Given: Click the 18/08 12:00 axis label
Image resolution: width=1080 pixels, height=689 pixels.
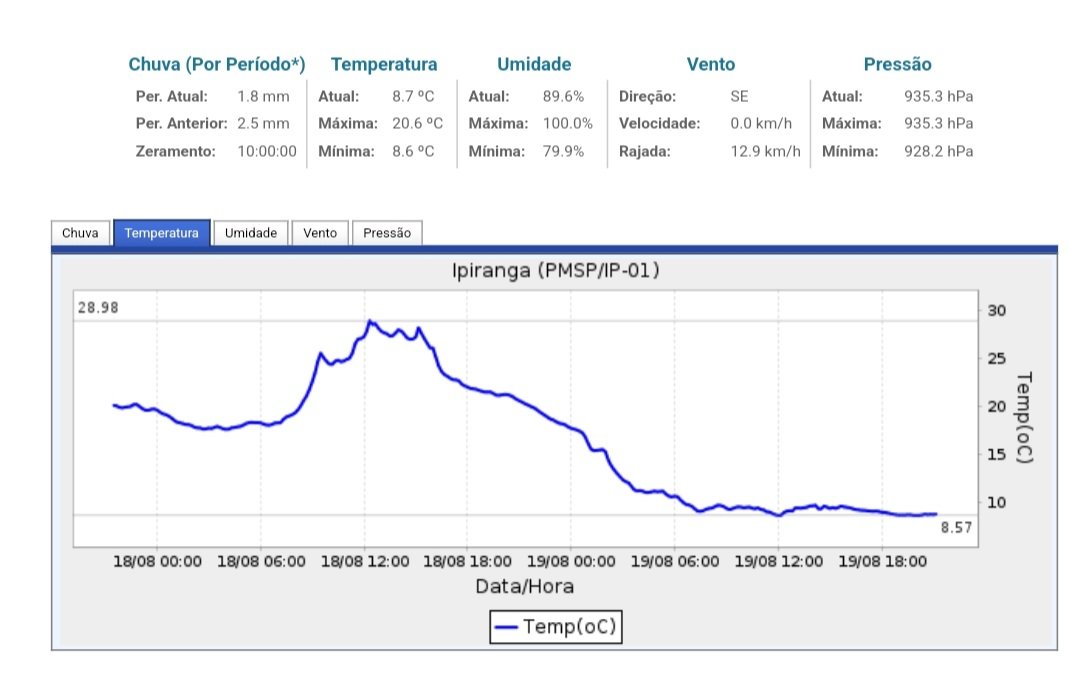Looking at the screenshot, I should pyautogui.click(x=365, y=562).
